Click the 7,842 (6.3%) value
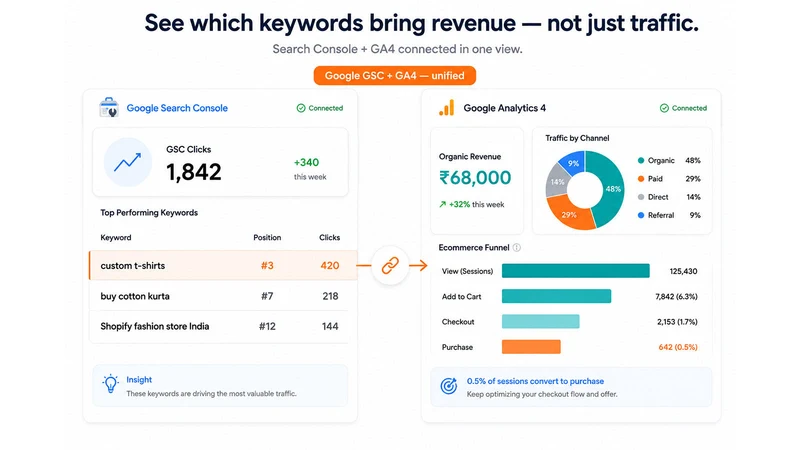The width and height of the screenshot is (800, 450). pos(677,296)
